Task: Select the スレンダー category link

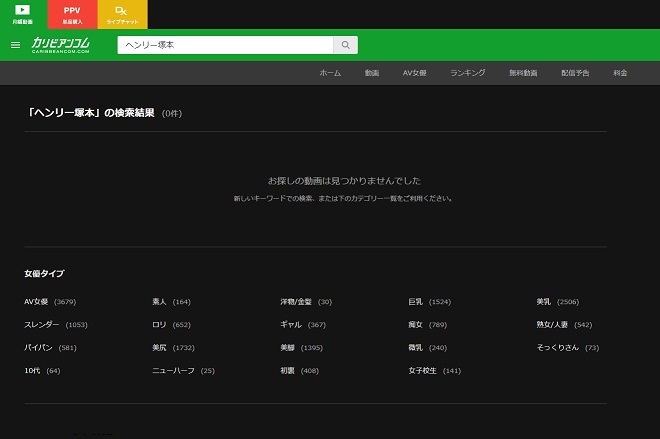Action: tap(43, 325)
